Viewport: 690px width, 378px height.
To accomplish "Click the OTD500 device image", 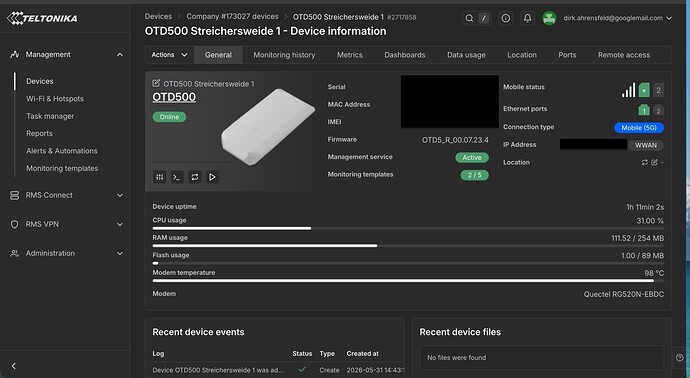I will (268, 127).
